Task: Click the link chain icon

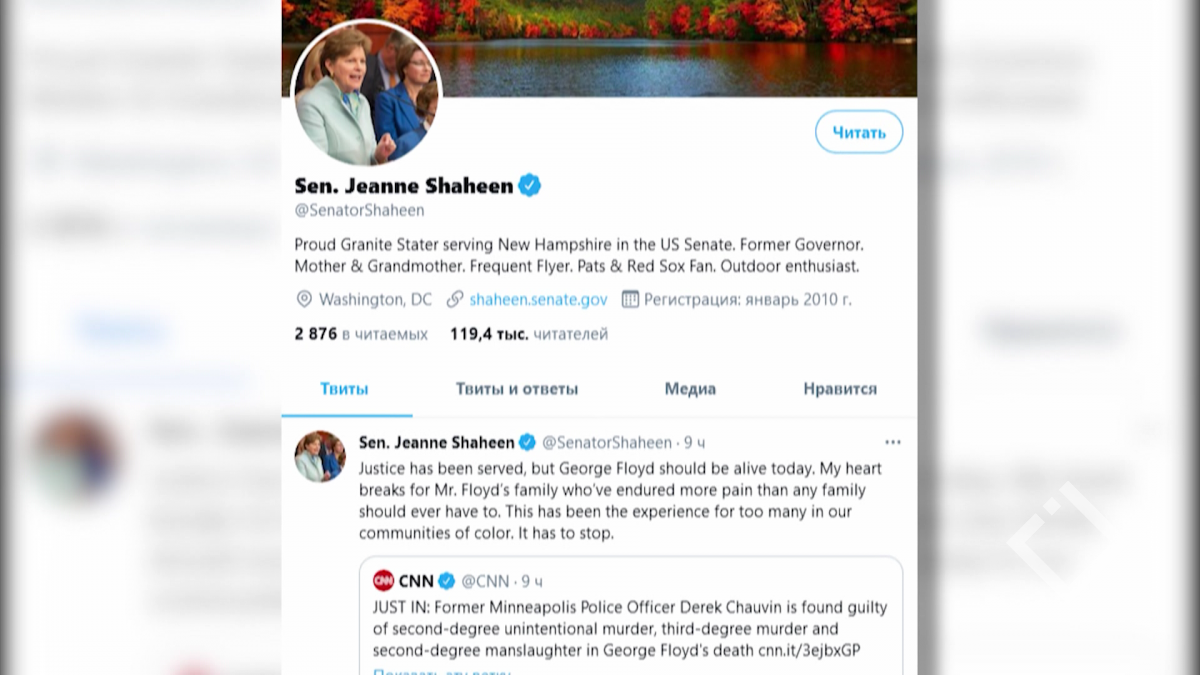Action: [x=455, y=299]
